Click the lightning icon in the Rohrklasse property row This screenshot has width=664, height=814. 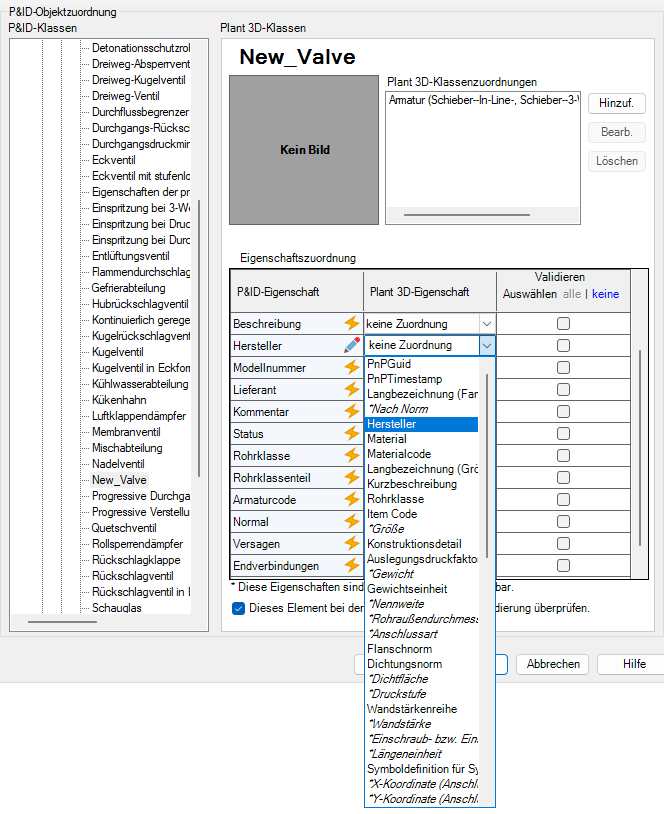click(351, 456)
